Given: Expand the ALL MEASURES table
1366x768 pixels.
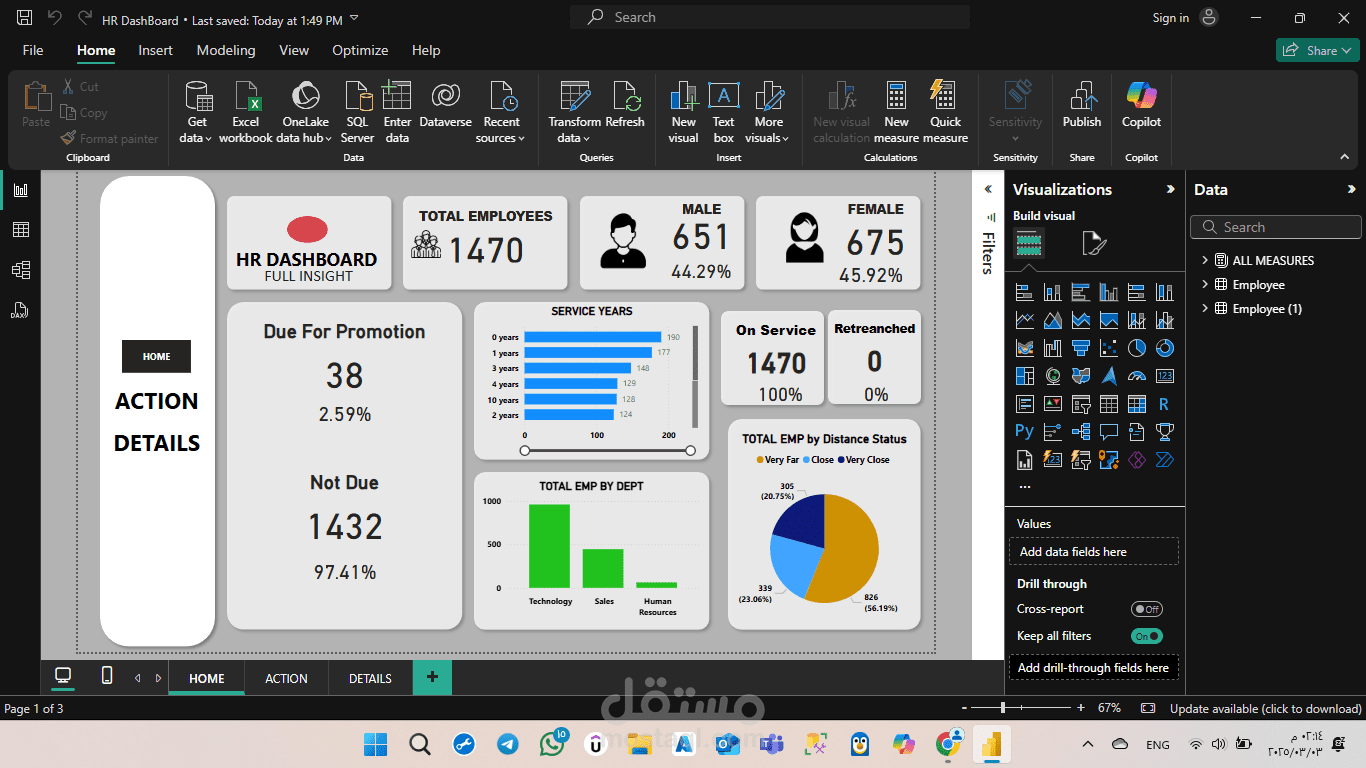Looking at the screenshot, I should 1204,260.
